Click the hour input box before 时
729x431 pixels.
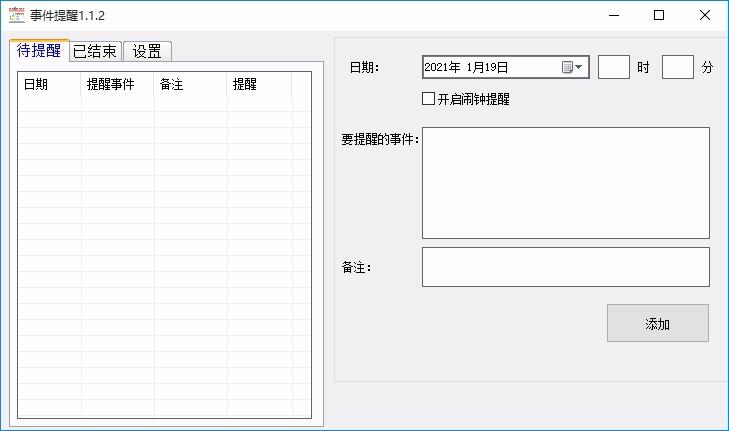click(x=614, y=67)
